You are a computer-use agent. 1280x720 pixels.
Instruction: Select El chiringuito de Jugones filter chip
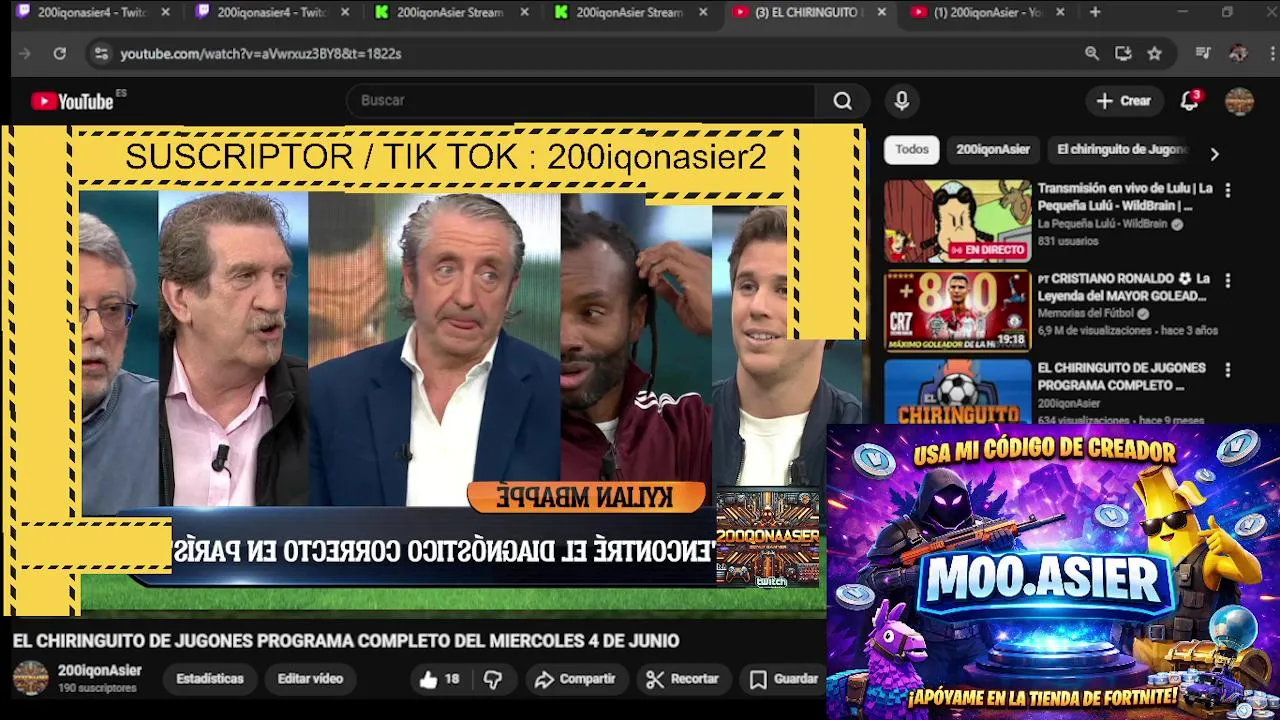pos(1121,149)
